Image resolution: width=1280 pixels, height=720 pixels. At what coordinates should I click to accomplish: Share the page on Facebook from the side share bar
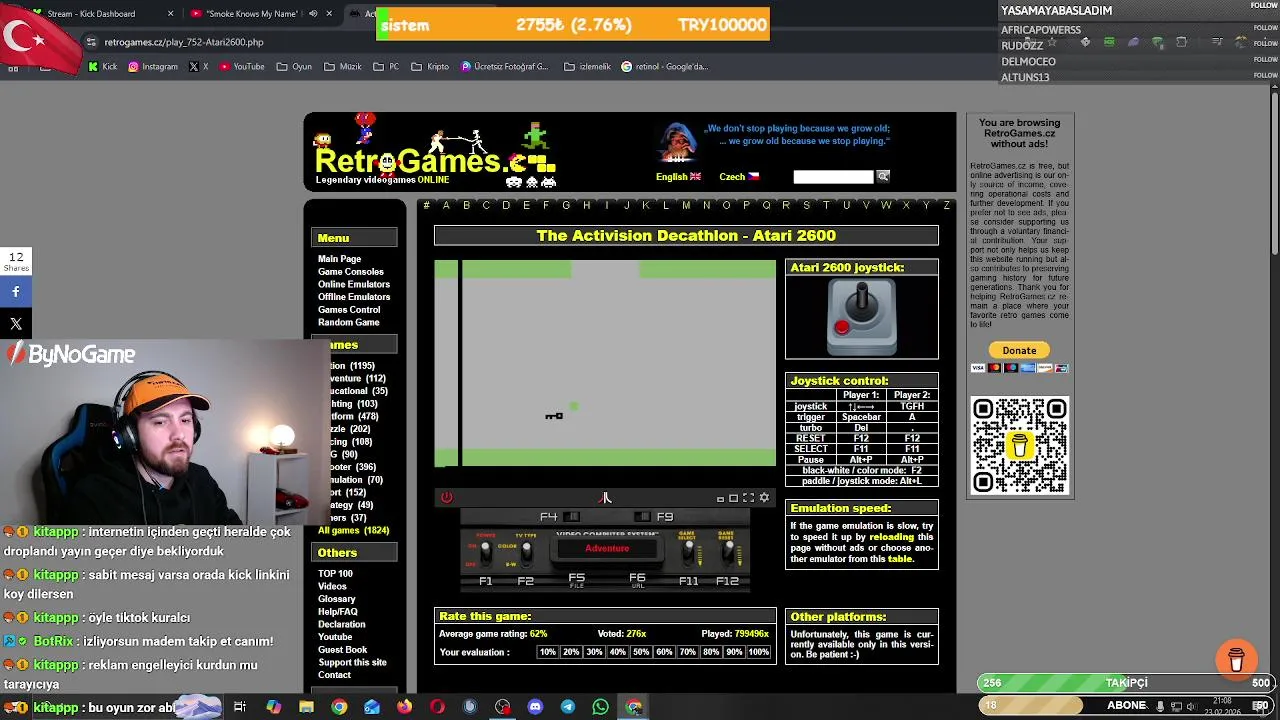(x=16, y=291)
